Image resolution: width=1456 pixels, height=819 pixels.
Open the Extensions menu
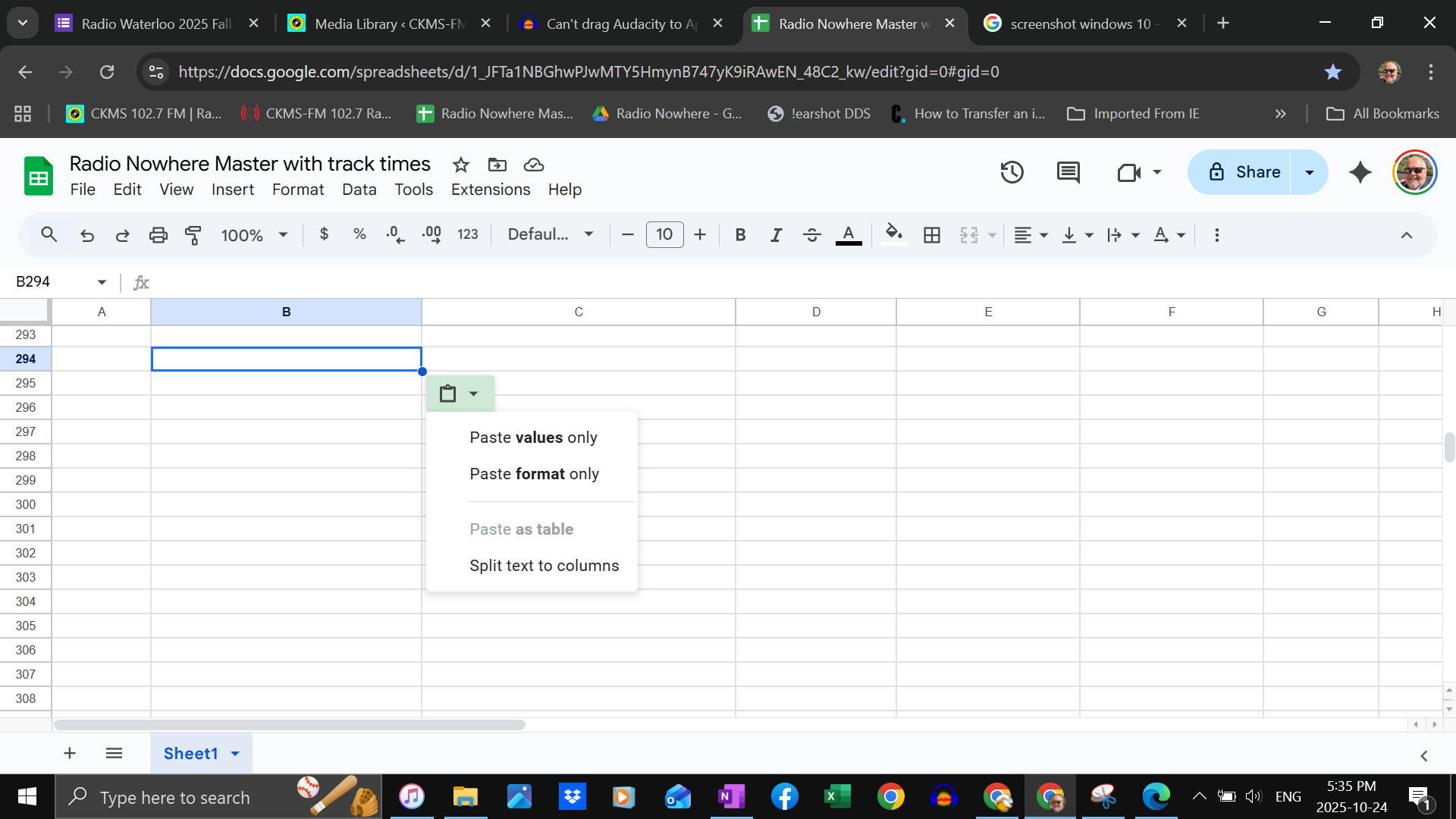point(491,190)
